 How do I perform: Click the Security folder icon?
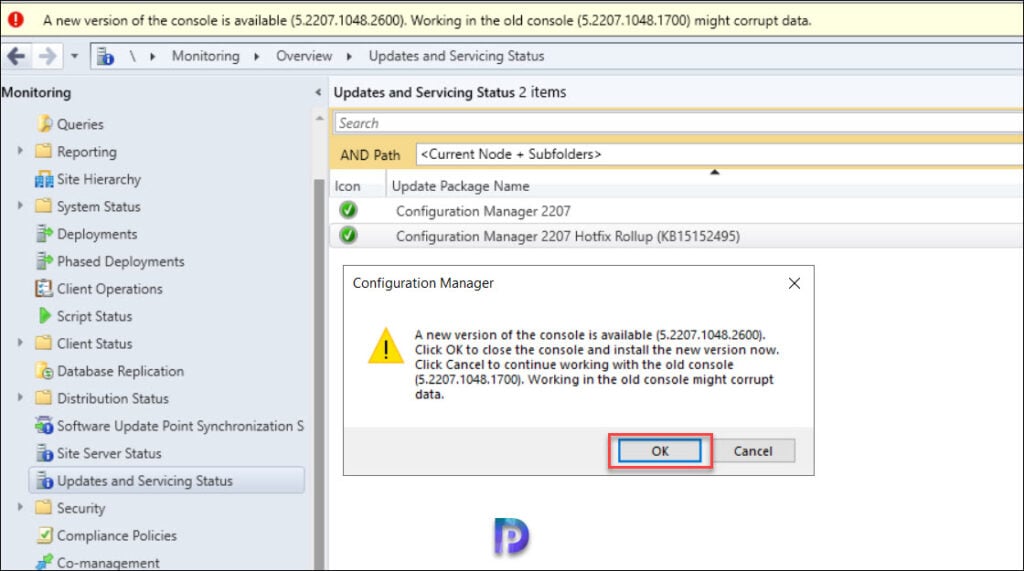[44, 508]
